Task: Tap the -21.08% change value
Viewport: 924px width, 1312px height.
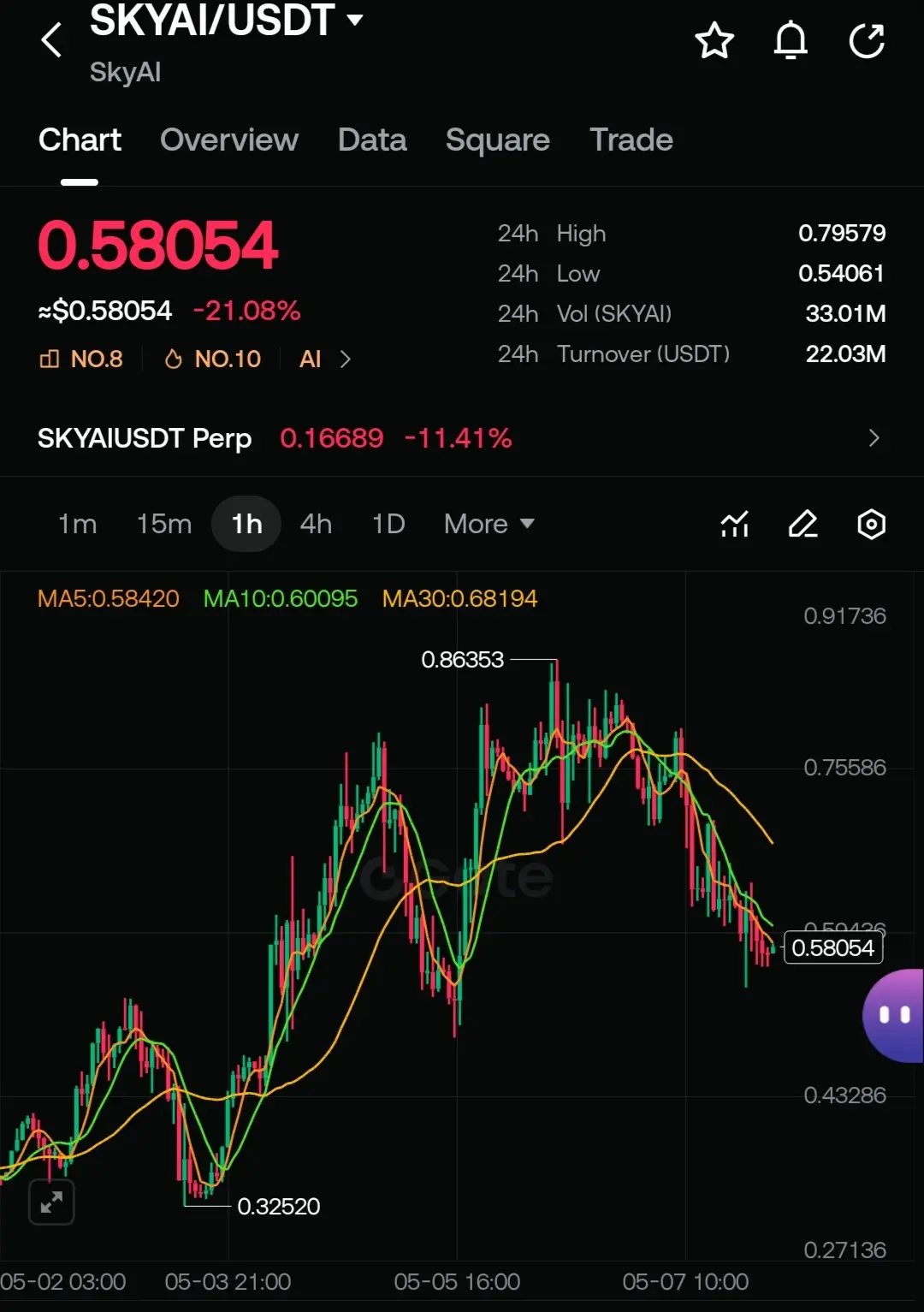Action: coord(247,311)
